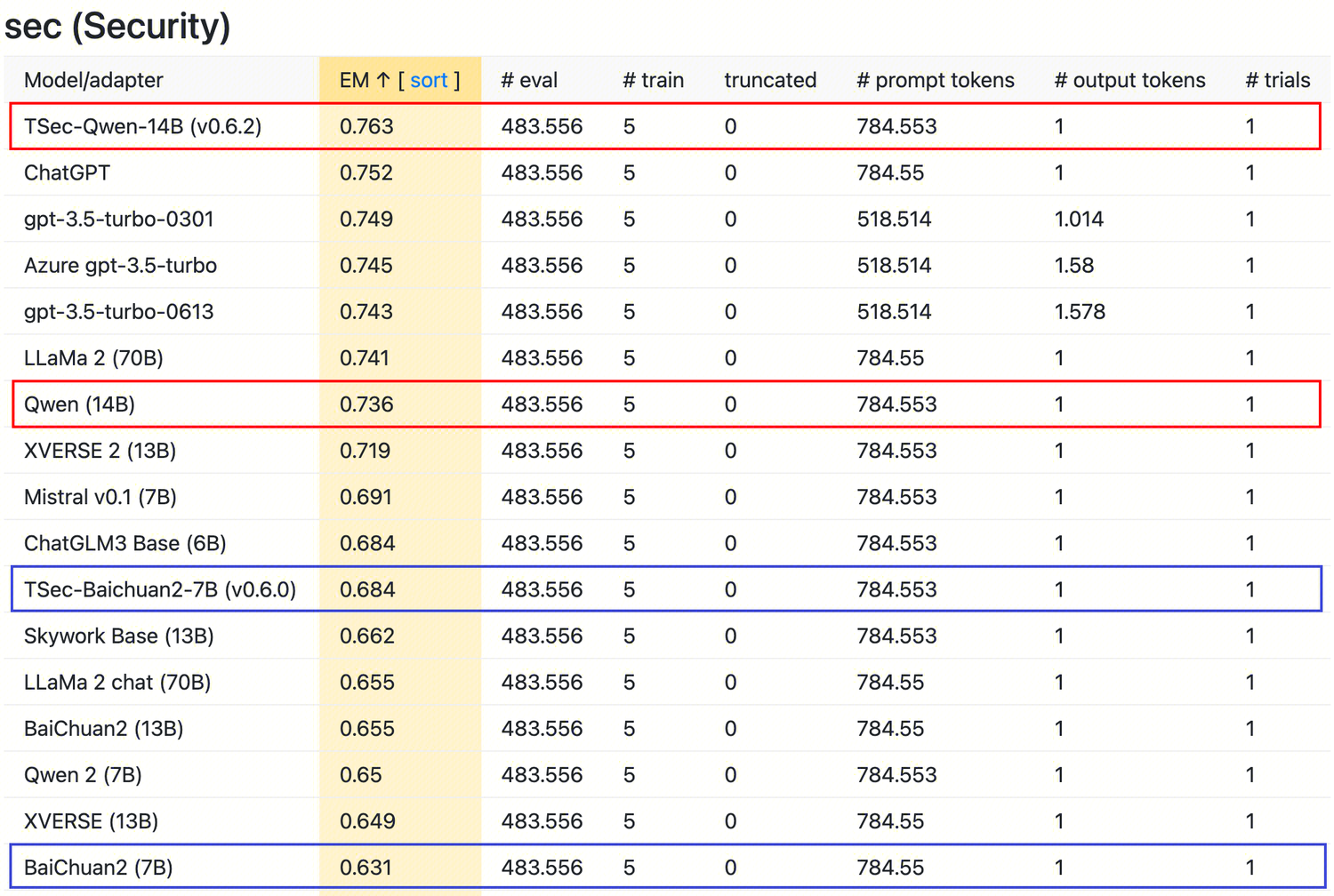Select gpt-3.5-turbo-0301 model row
This screenshot has height=896, width=1334.
coord(118,220)
